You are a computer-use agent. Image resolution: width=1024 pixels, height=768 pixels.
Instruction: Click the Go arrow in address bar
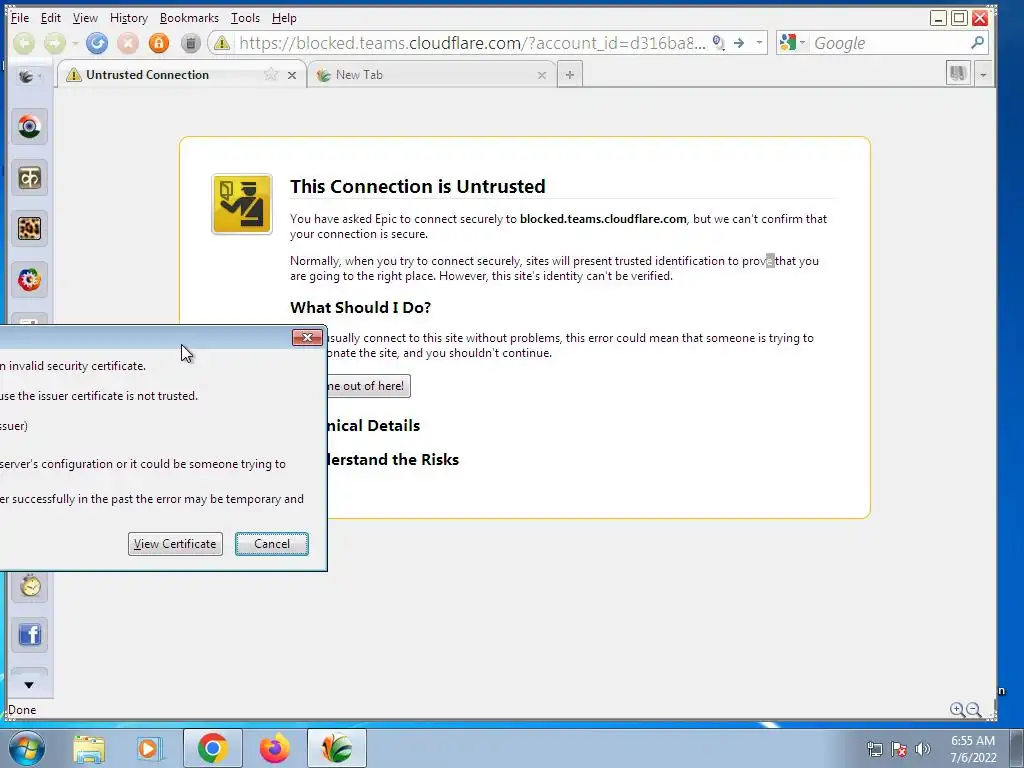pos(739,43)
